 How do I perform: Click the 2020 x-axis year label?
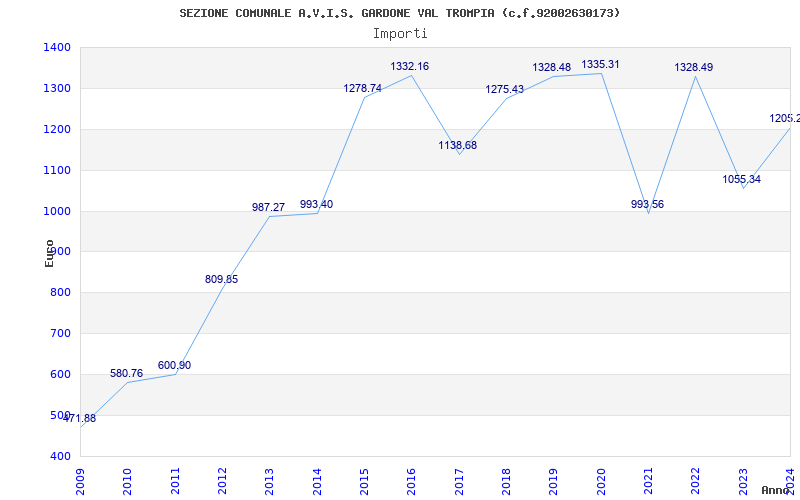(601, 482)
